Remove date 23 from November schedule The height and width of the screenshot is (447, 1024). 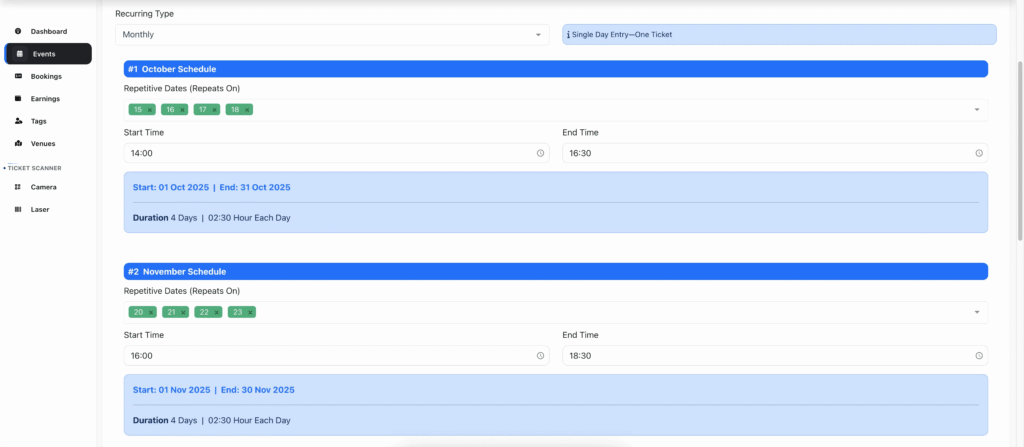250,313
